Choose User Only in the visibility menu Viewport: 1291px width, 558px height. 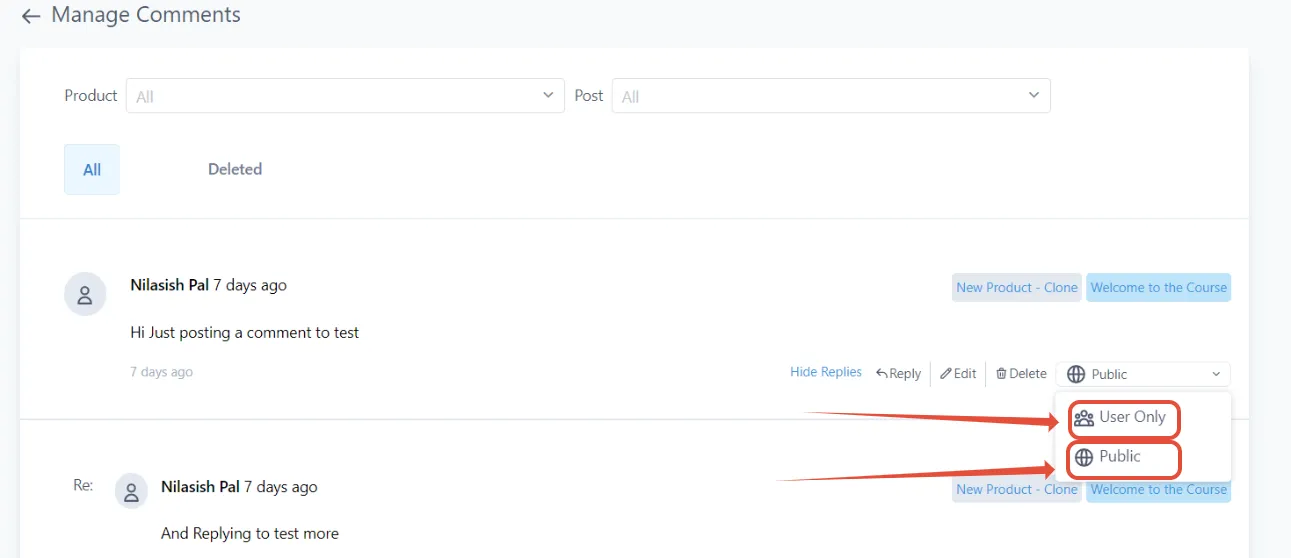point(1124,418)
